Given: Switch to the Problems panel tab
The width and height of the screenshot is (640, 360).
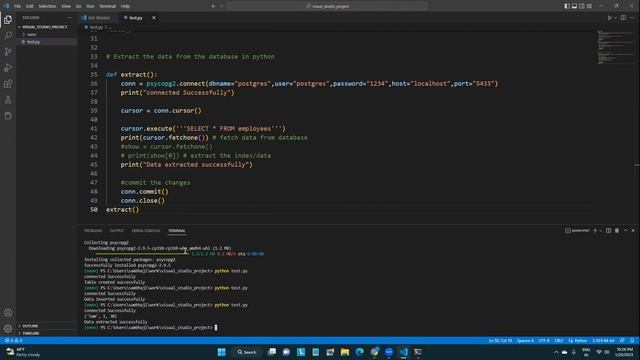Looking at the screenshot, I should (93, 231).
